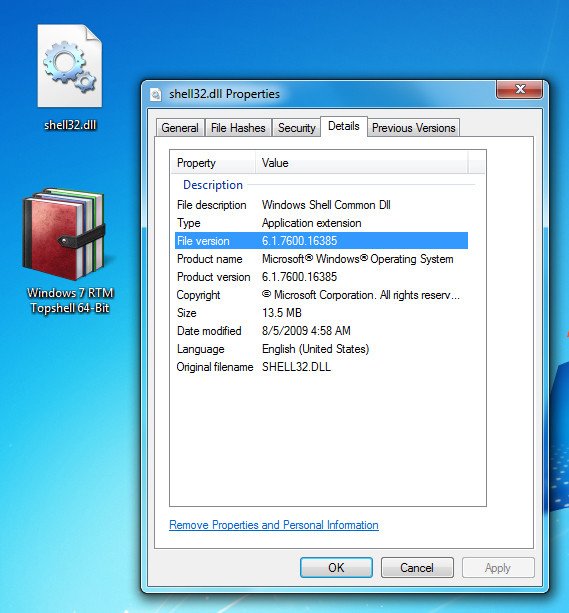The image size is (569, 613).
Task: Confirm with the OK button
Action: [x=336, y=568]
